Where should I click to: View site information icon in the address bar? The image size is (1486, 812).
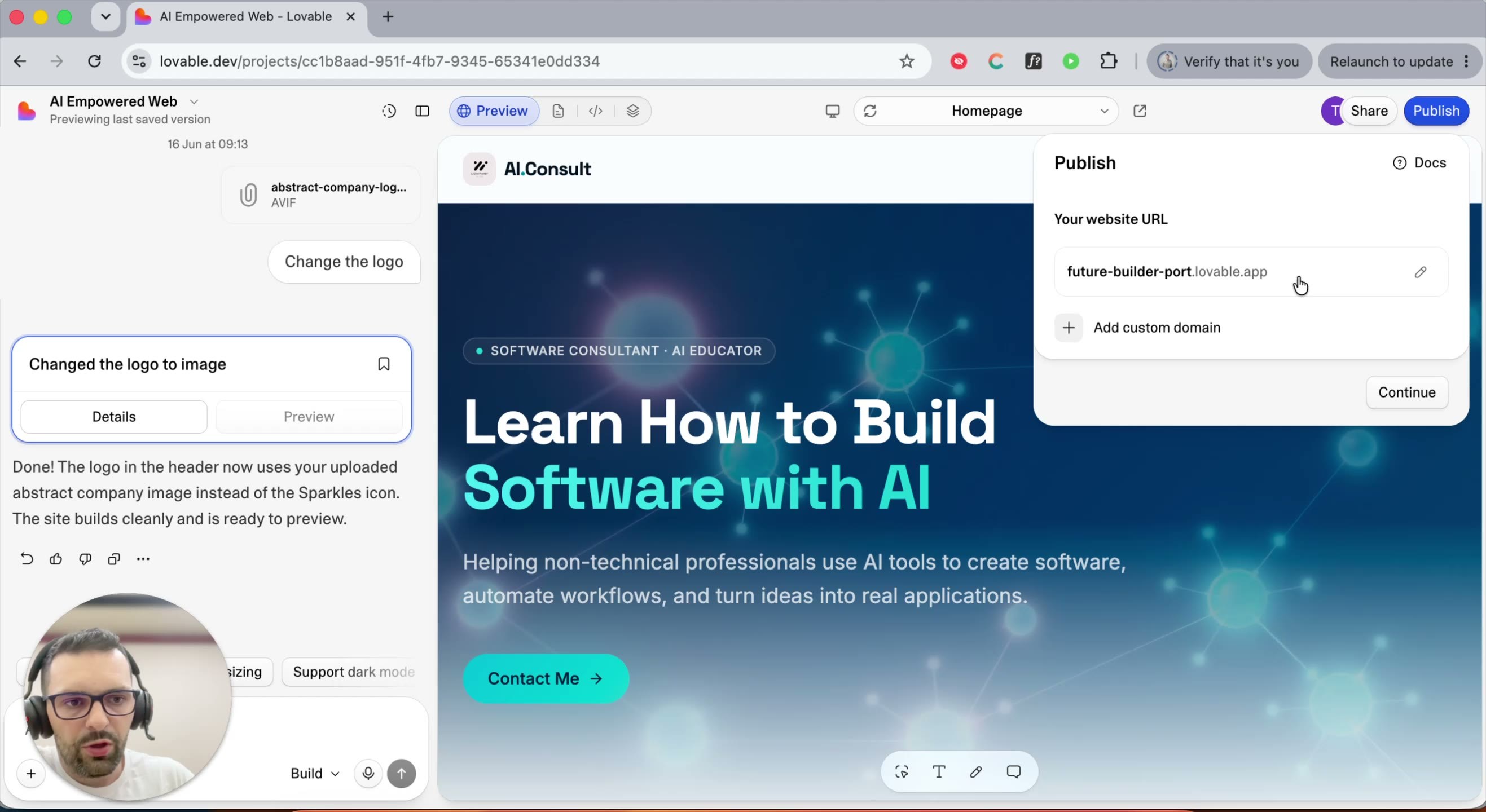[x=139, y=61]
